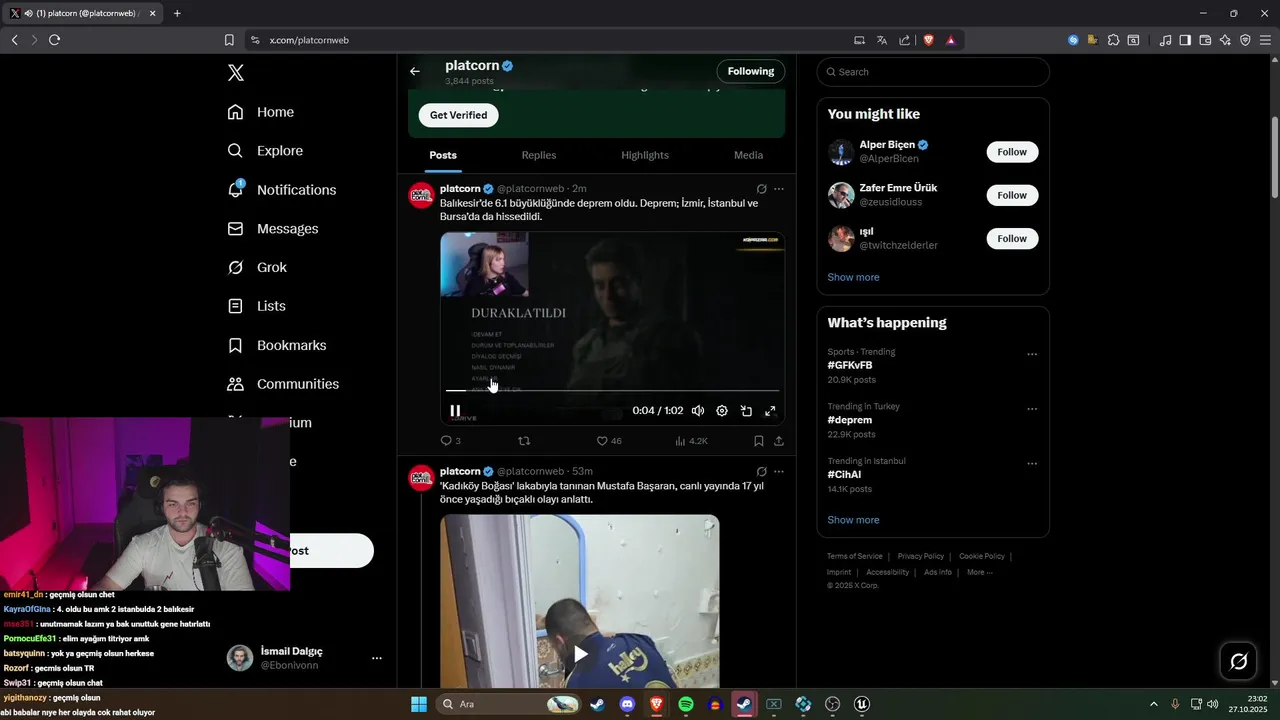The image size is (1280, 720).
Task: Repost the Balıkesir earthquake post
Action: click(524, 441)
